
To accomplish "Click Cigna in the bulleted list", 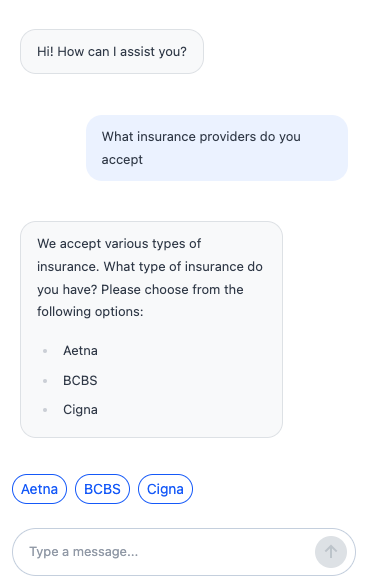I will pos(80,410).
